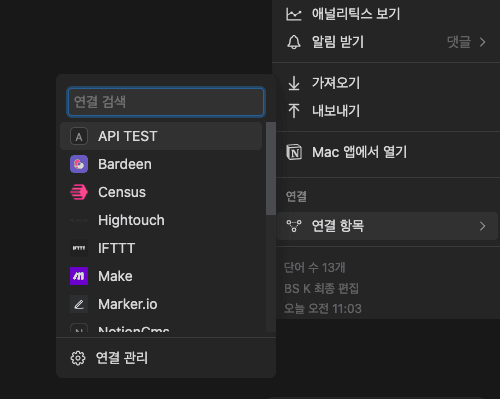This screenshot has width=500, height=399.
Task: Click the export up-arrow icon
Action: [x=294, y=111]
